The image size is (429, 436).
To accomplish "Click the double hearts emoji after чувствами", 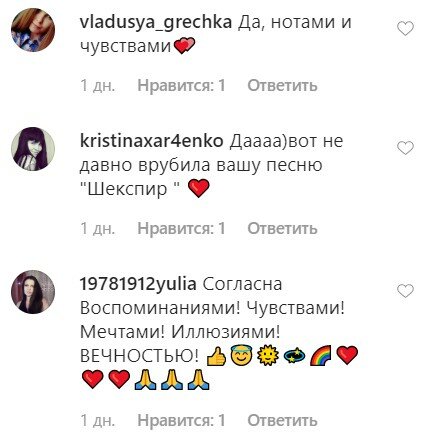I will click(184, 46).
